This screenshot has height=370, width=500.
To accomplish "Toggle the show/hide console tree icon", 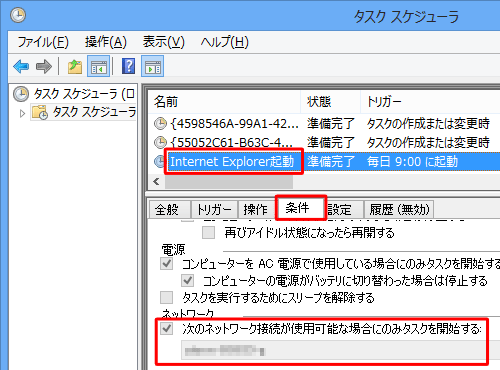I will [99, 67].
